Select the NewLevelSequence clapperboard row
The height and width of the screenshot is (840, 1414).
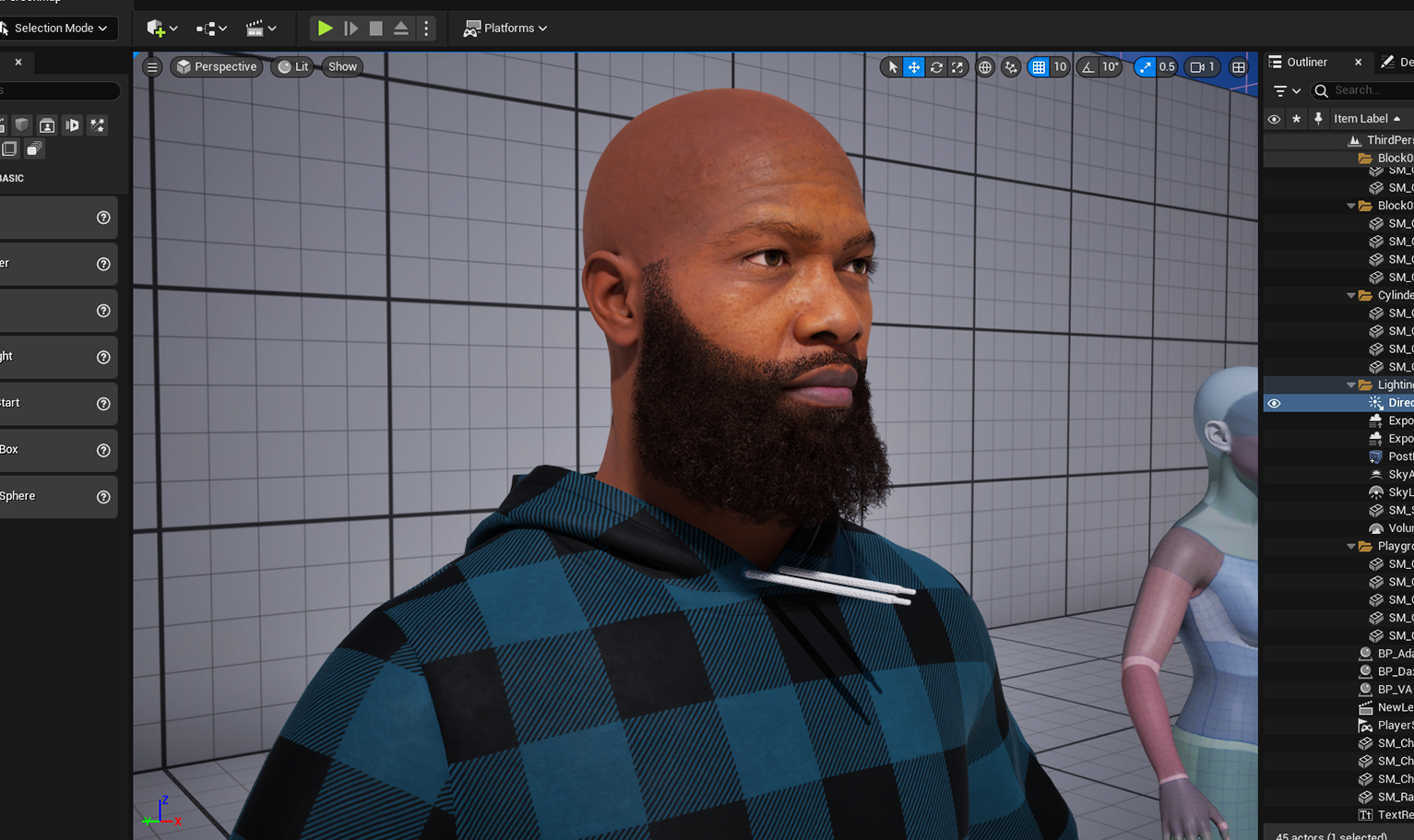pyautogui.click(x=1338, y=707)
